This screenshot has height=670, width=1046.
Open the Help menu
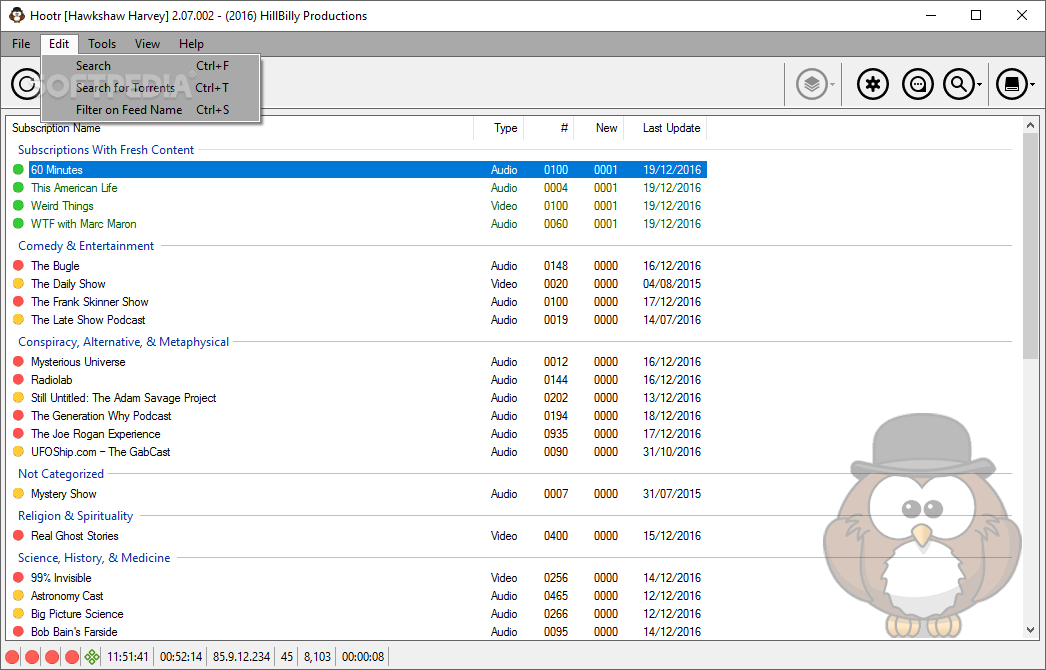(x=191, y=44)
